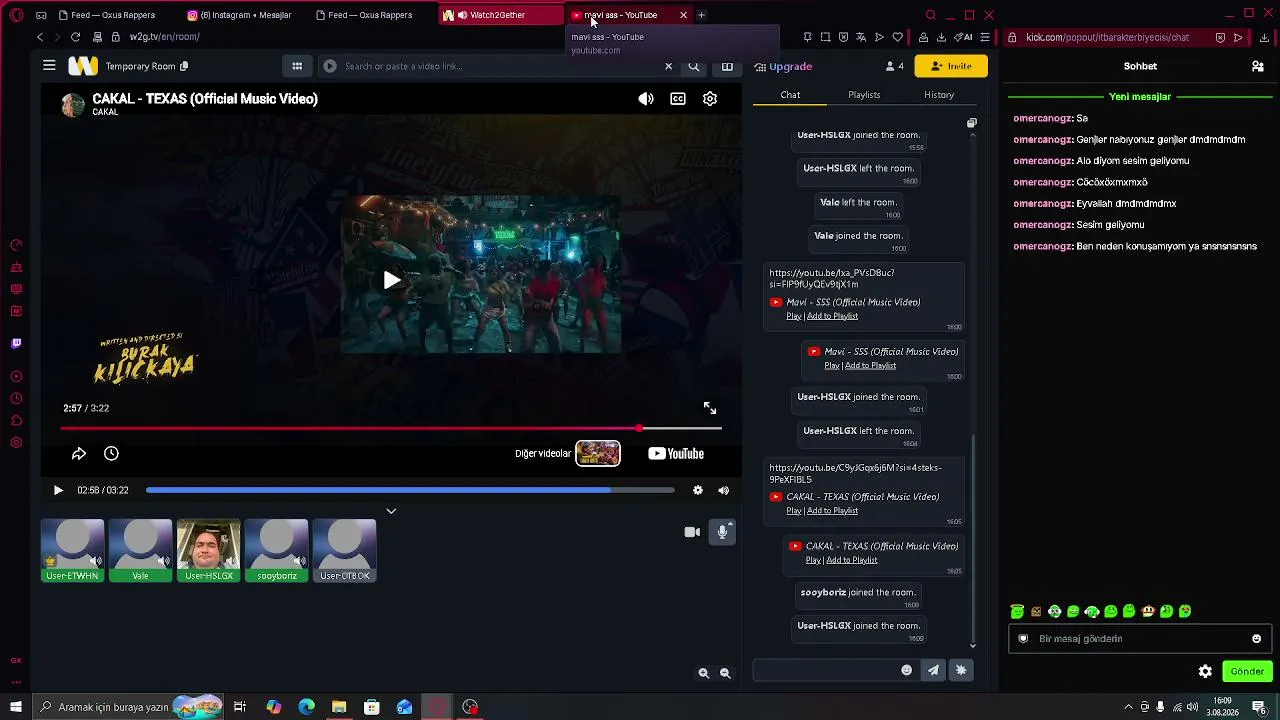Screen dimensions: 1280x720
Task: Close the mavi sss YouTube tab
Action: pyautogui.click(x=683, y=15)
